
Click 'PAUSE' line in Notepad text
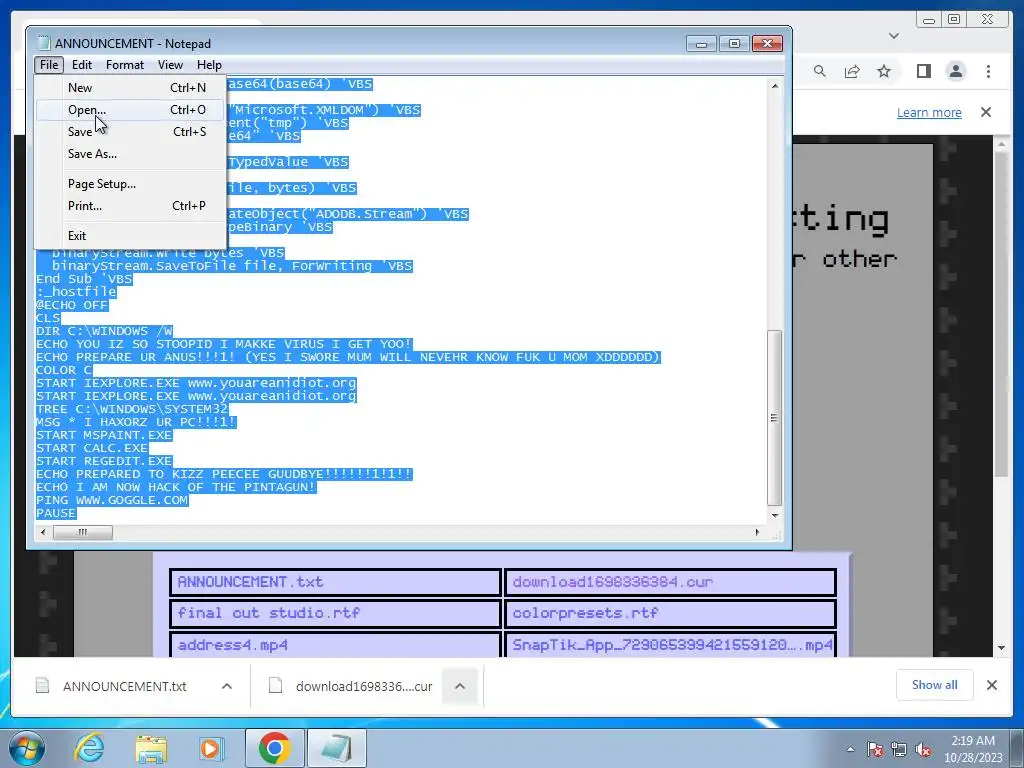(x=56, y=513)
